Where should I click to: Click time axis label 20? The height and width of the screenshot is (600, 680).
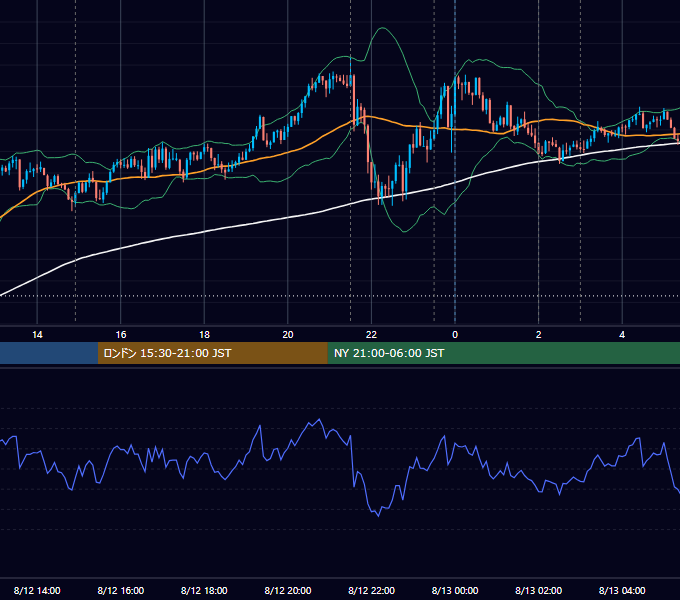[x=288, y=335]
